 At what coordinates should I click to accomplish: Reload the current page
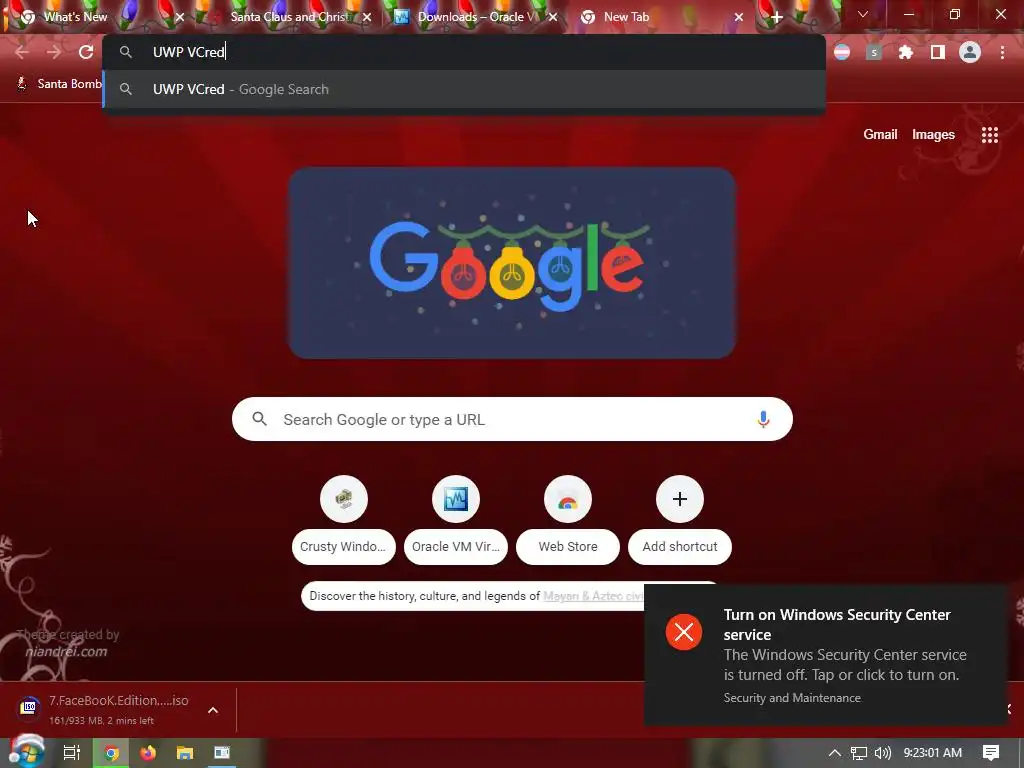coord(86,52)
